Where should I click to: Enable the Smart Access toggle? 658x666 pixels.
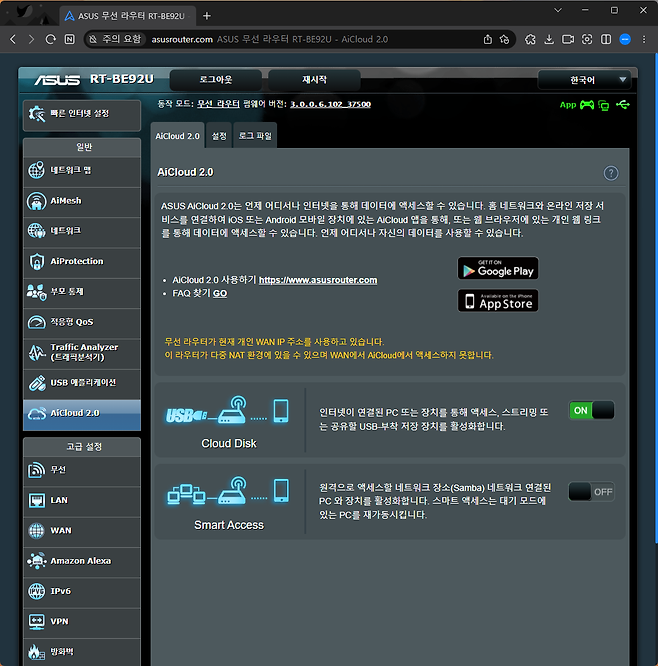[x=591, y=492]
